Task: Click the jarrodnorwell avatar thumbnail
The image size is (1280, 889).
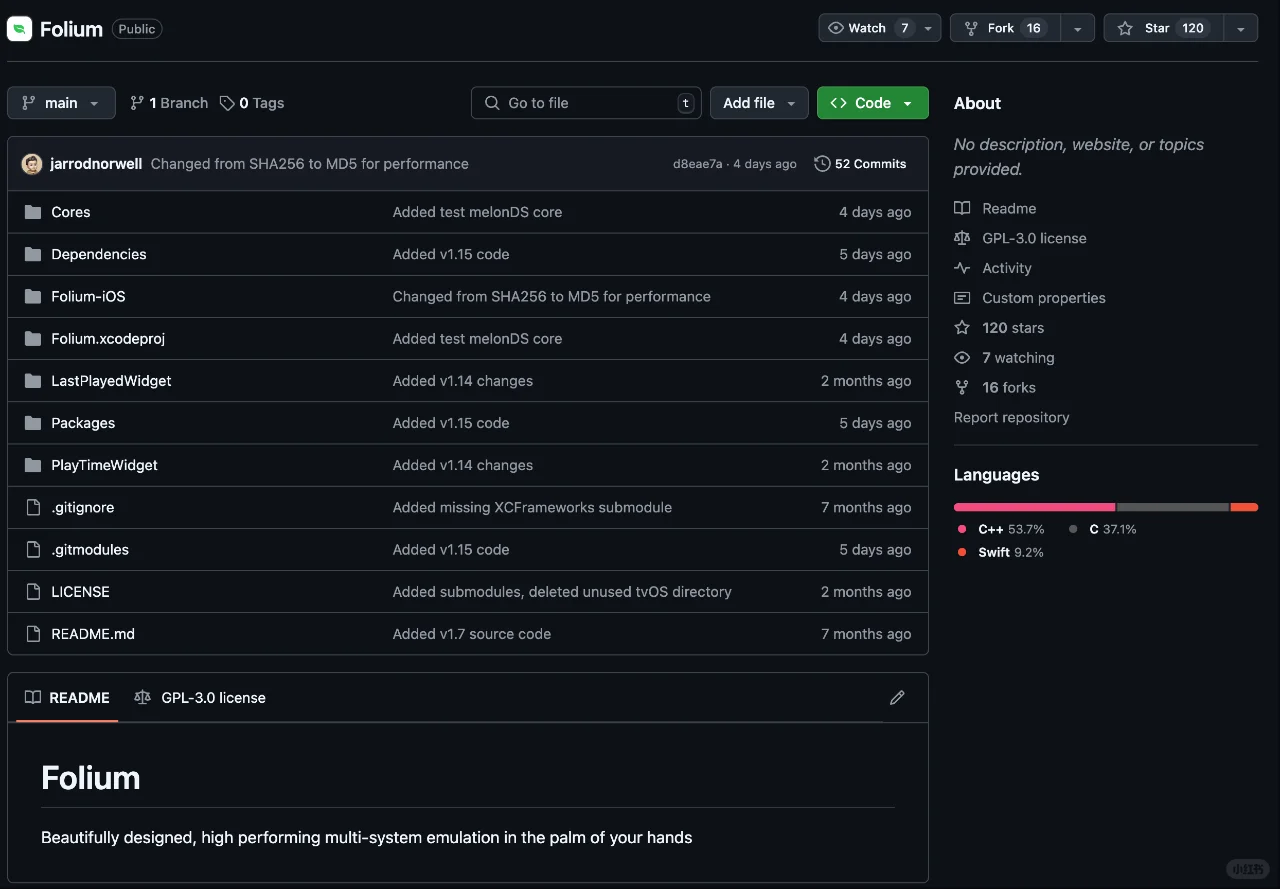Action: [x=32, y=164]
